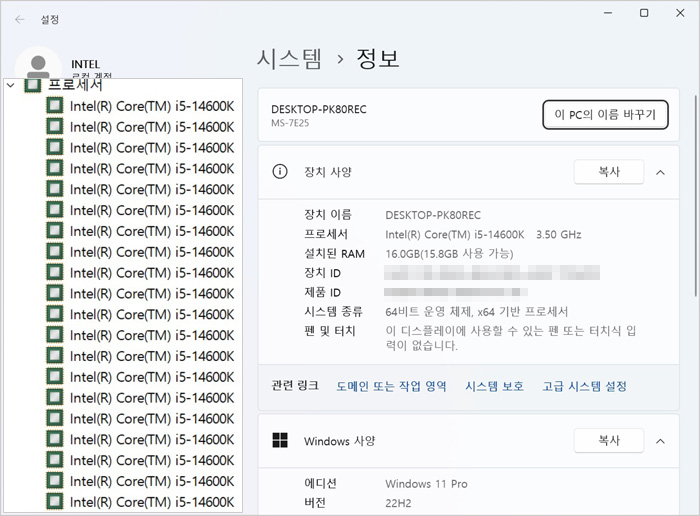The height and width of the screenshot is (516, 700).
Task: Click the 설정 window title text
Action: point(50,20)
